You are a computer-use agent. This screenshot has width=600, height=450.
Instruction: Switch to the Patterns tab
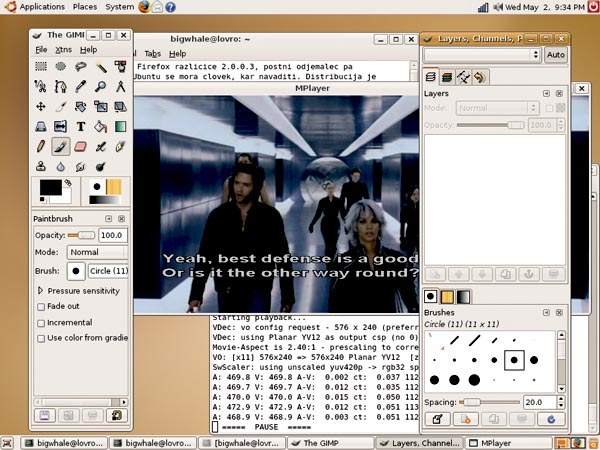(x=447, y=297)
